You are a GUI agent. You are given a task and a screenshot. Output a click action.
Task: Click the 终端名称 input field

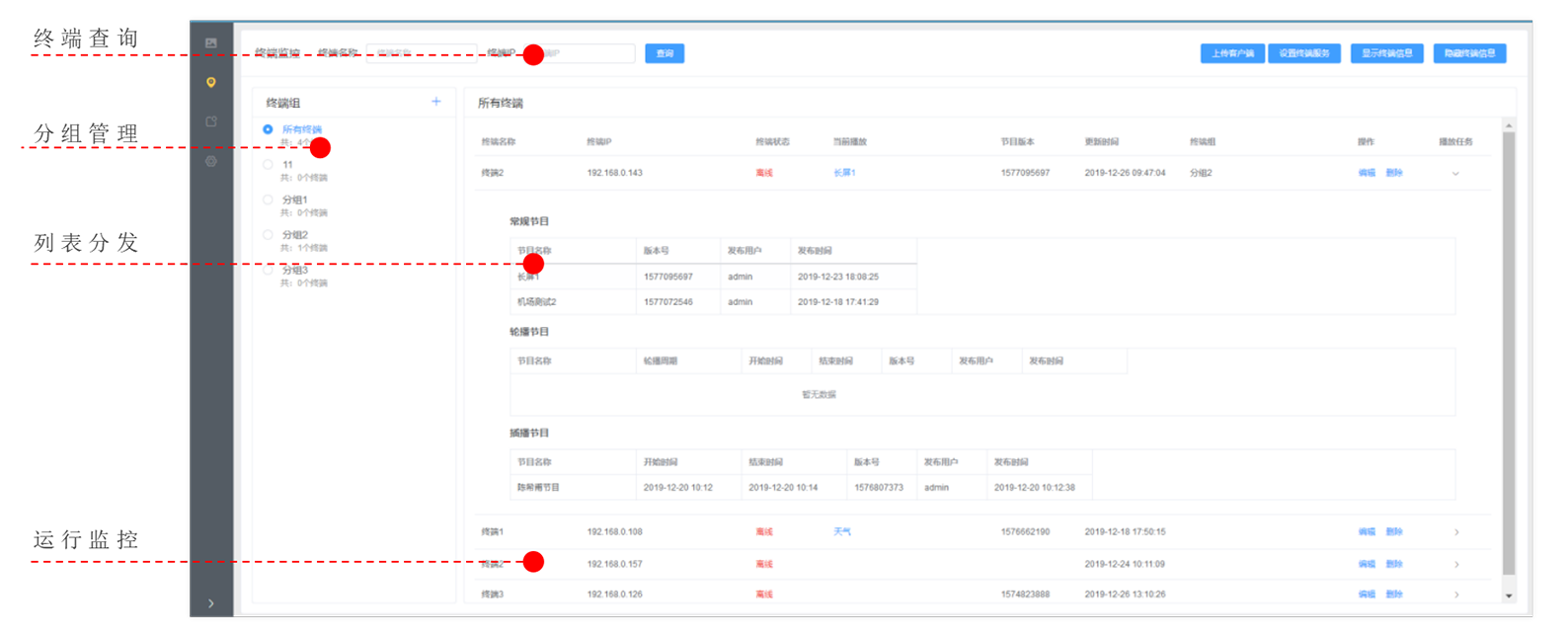coord(421,53)
